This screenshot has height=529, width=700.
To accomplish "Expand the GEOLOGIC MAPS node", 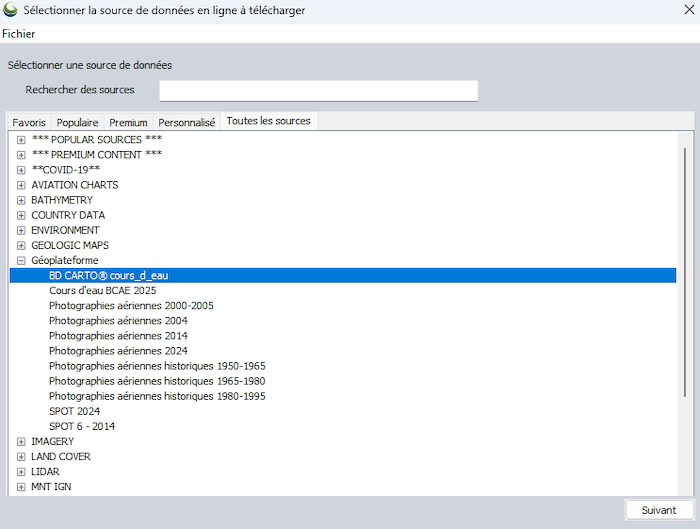I will point(21,246).
